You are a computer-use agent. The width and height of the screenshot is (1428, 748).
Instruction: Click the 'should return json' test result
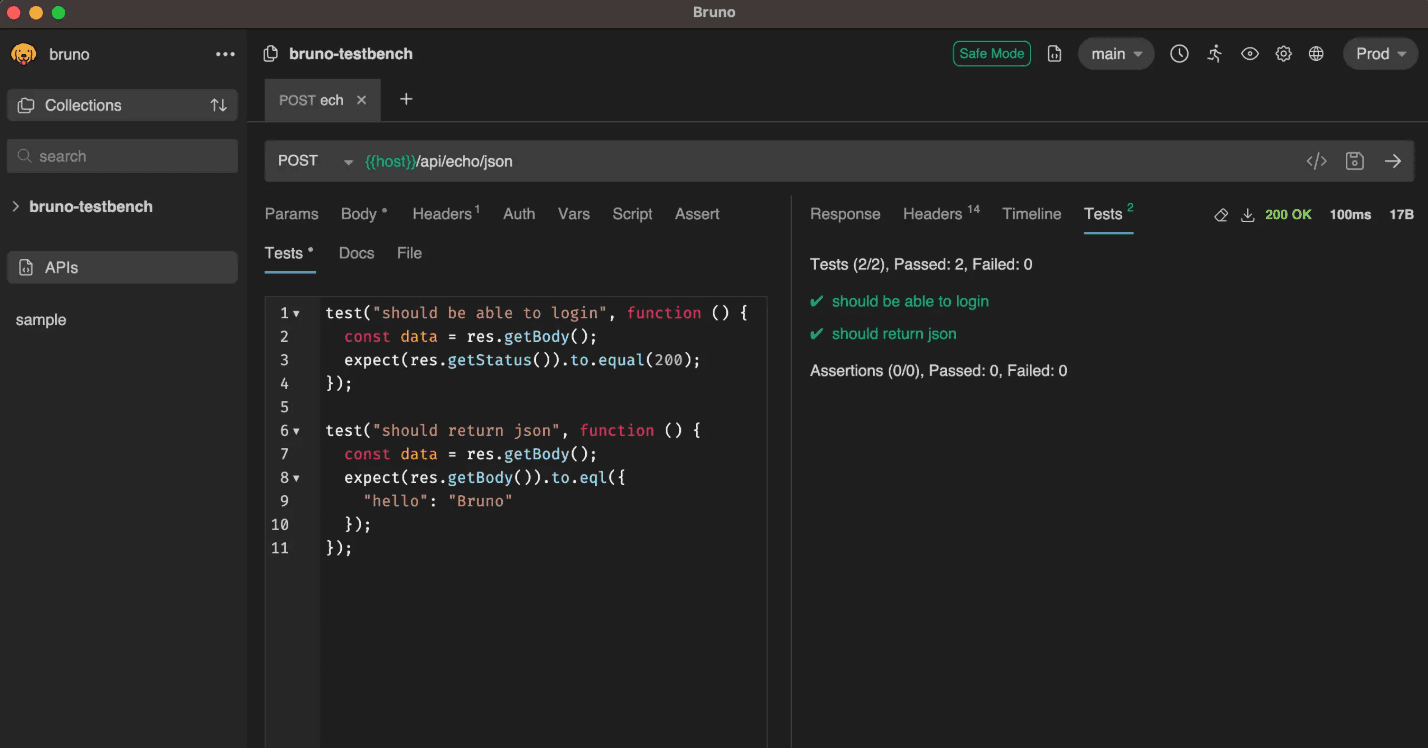894,334
